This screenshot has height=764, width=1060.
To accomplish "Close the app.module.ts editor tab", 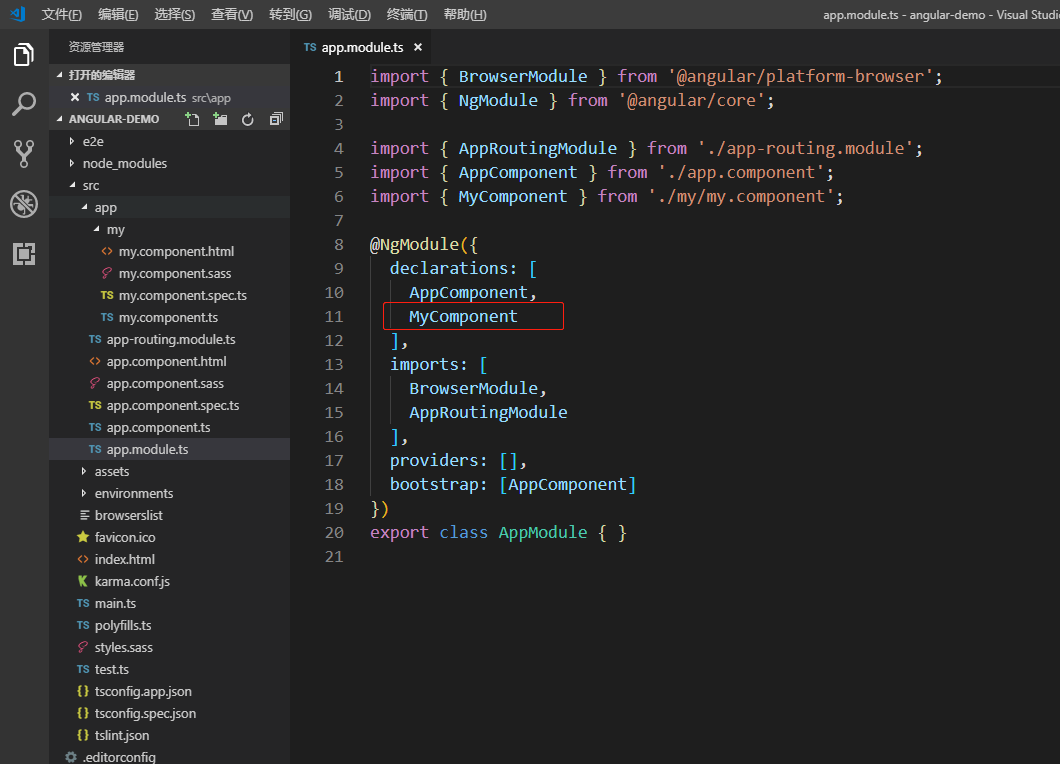I will pos(418,47).
